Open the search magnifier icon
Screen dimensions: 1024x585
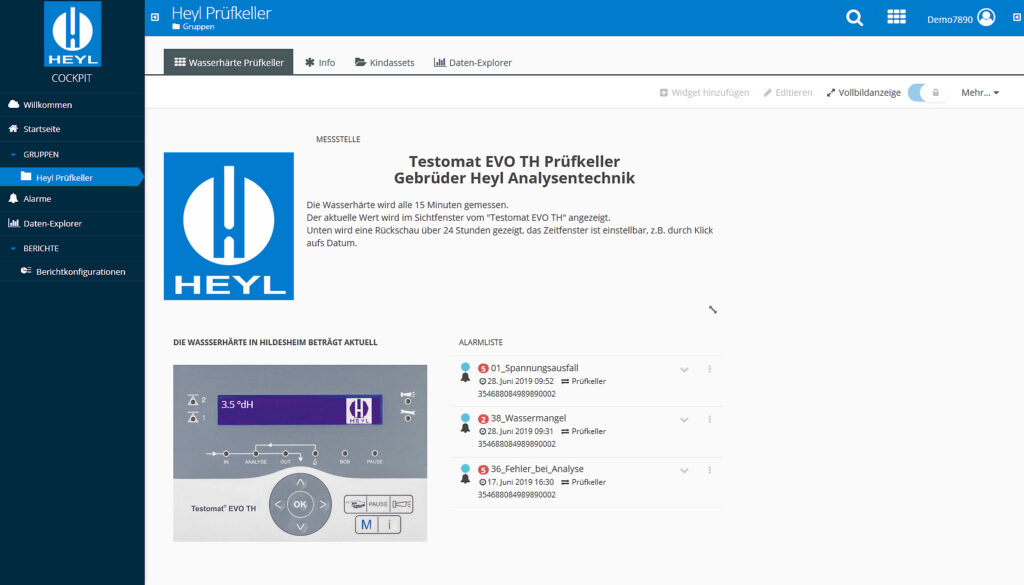click(x=854, y=18)
